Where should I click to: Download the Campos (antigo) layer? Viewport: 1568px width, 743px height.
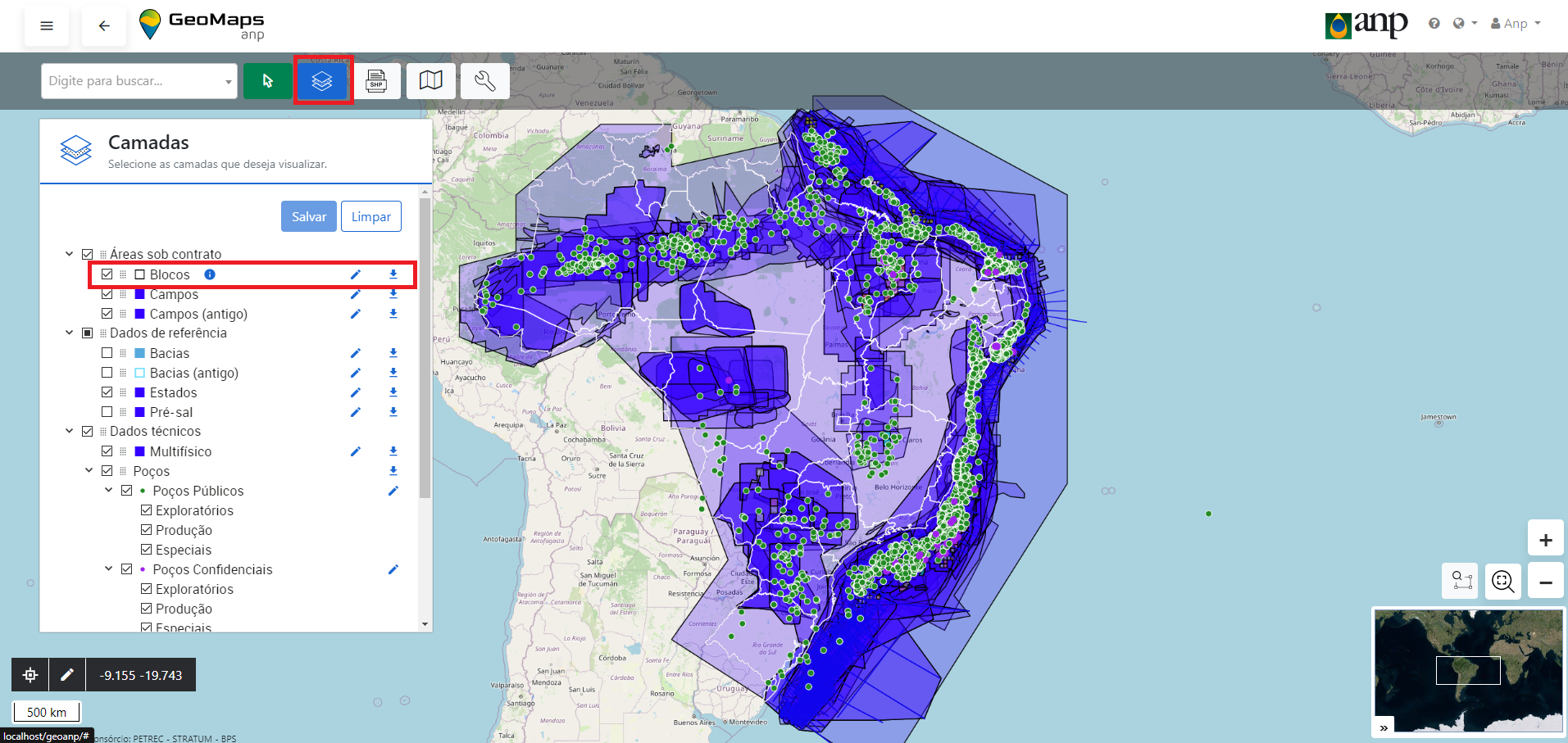point(393,314)
